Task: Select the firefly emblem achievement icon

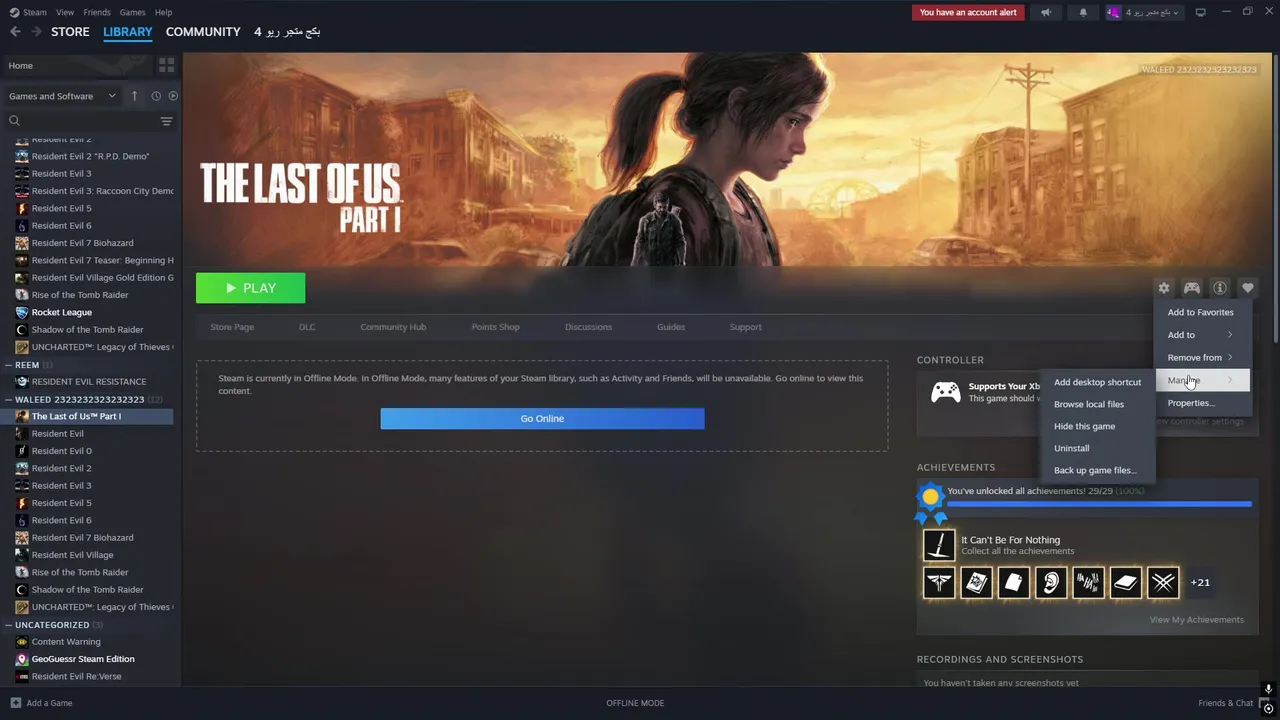Action: coord(939,582)
